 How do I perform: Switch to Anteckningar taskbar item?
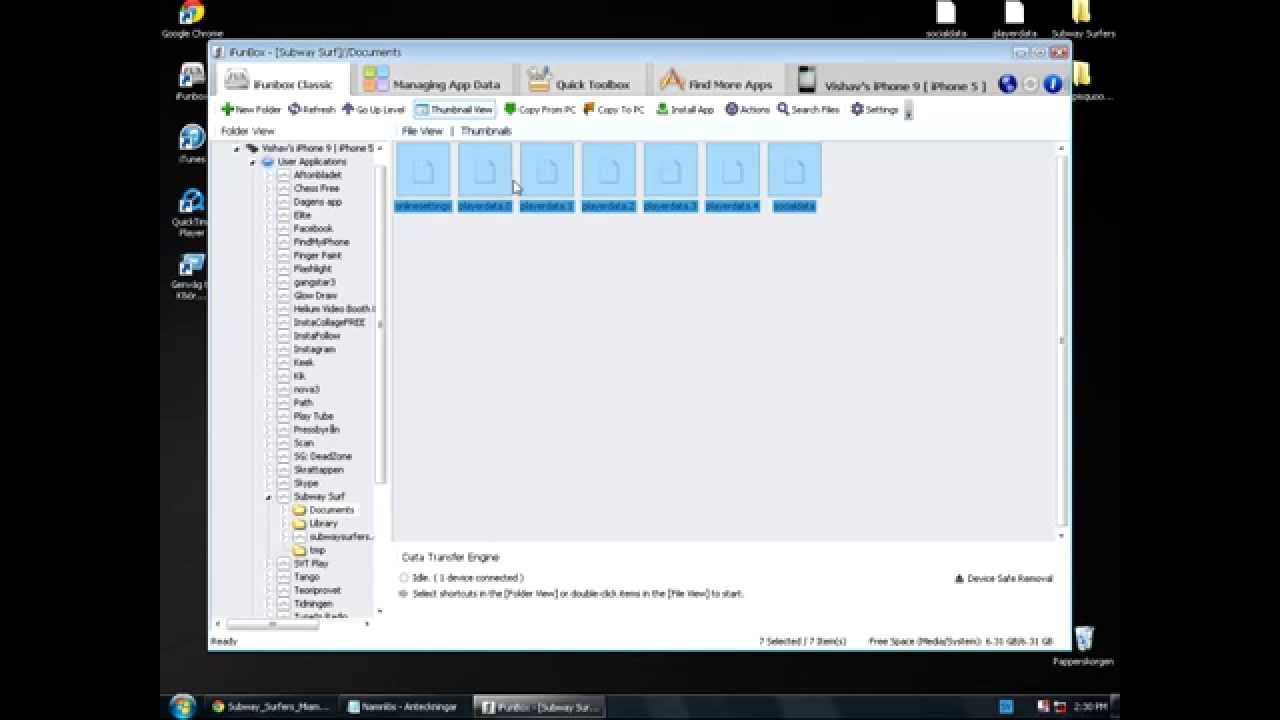click(405, 706)
